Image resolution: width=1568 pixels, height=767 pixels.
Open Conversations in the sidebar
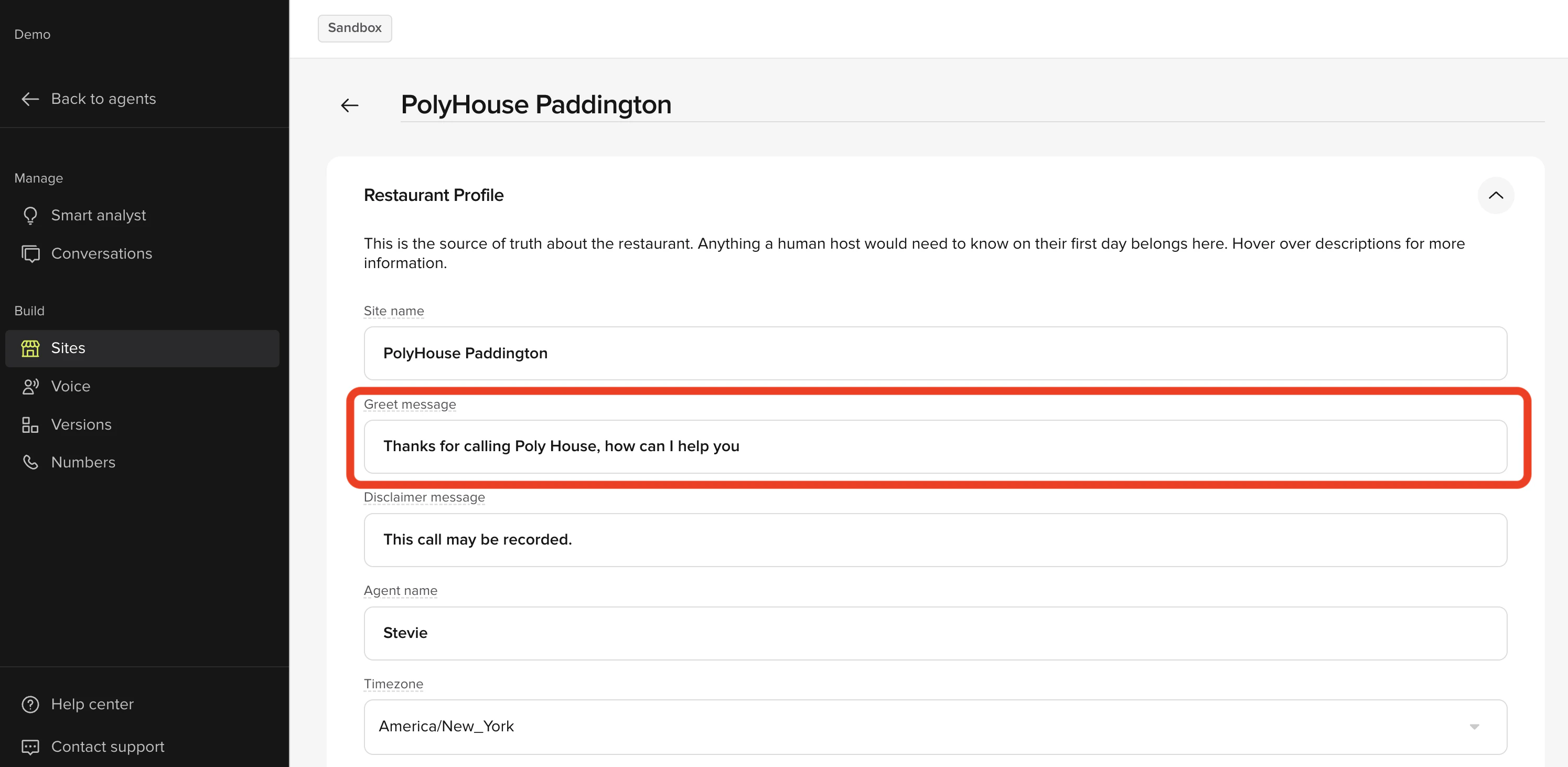(x=101, y=254)
